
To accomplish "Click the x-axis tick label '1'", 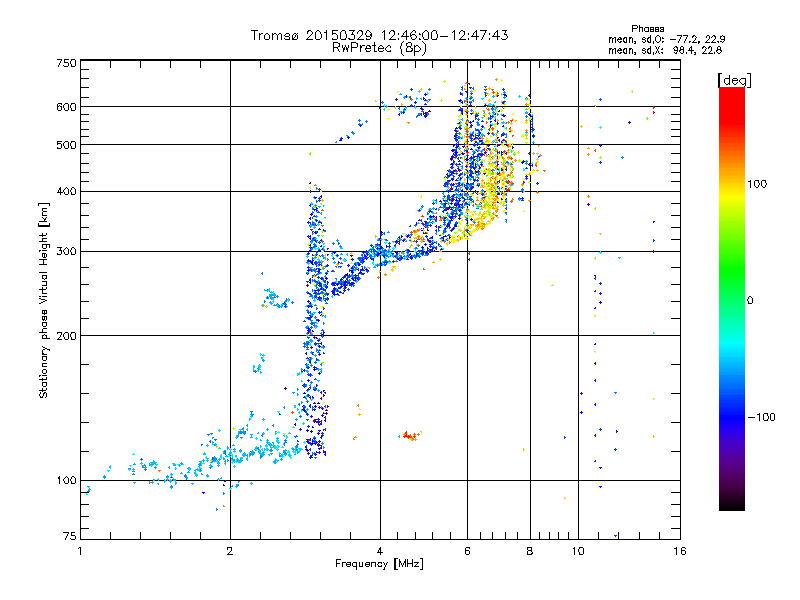I will (80, 551).
